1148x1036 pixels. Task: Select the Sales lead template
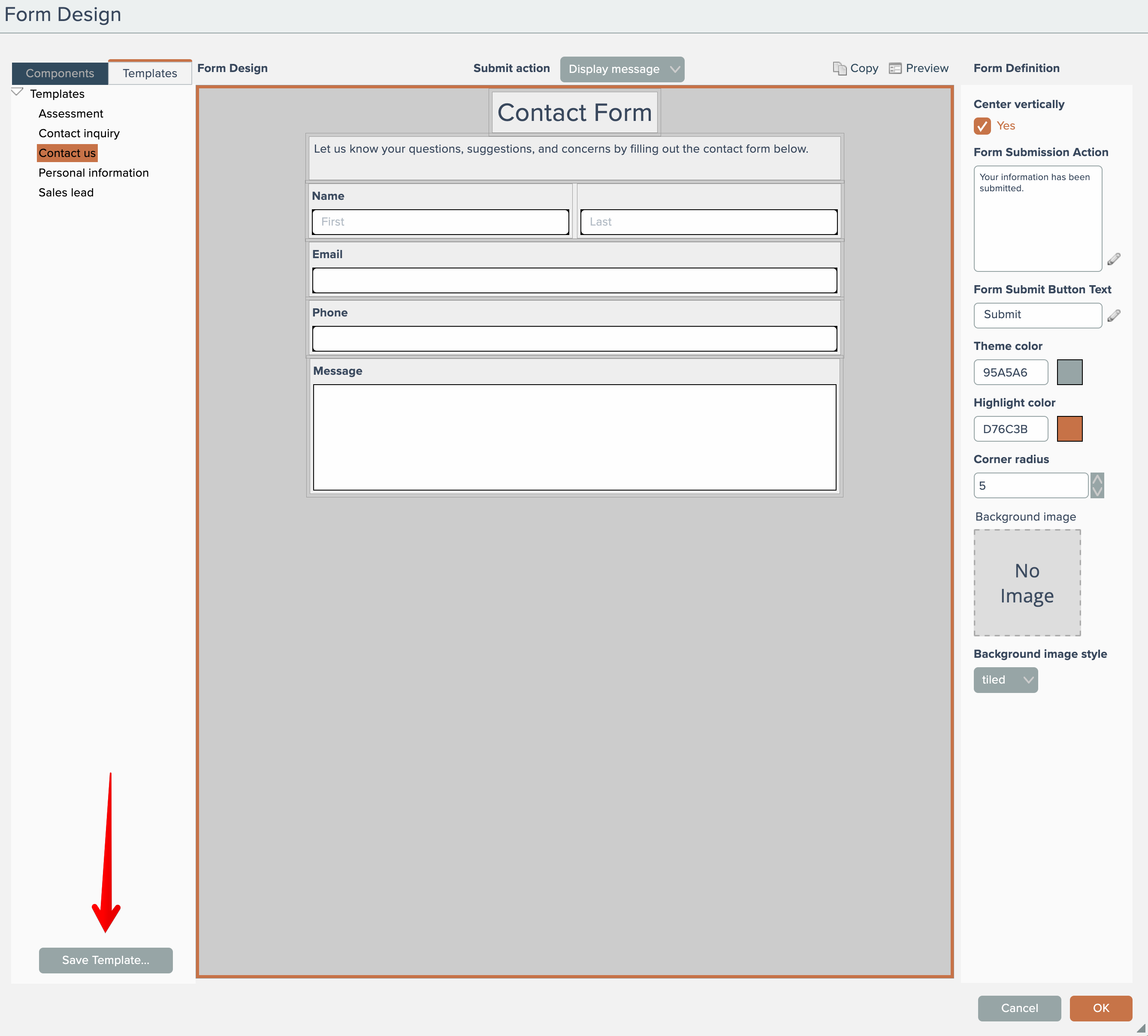click(66, 193)
